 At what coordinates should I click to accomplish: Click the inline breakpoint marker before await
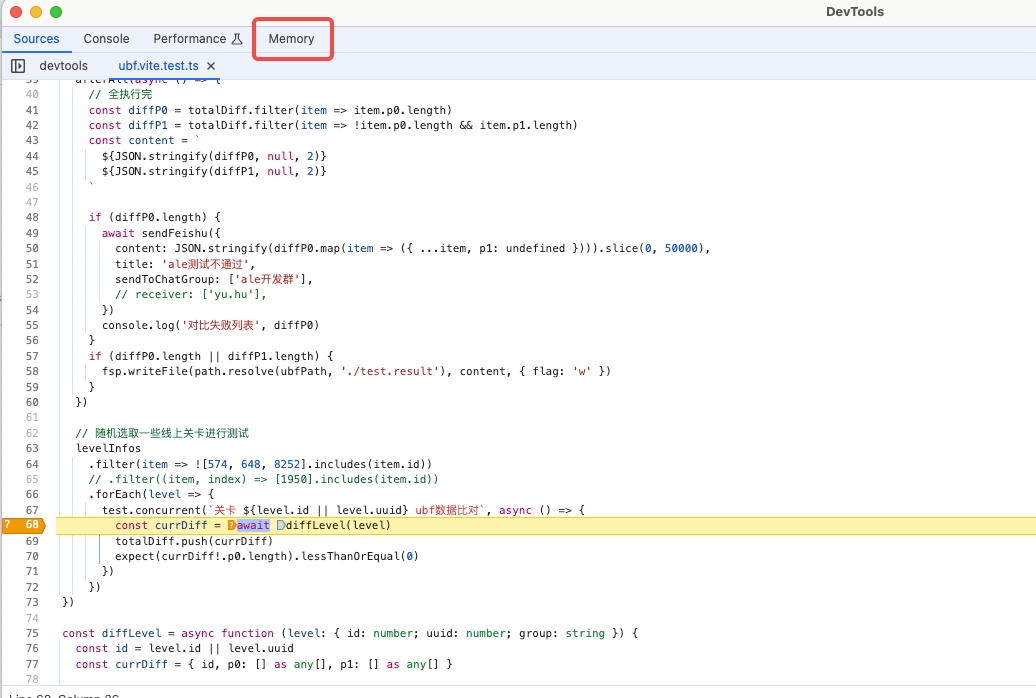tap(232, 525)
